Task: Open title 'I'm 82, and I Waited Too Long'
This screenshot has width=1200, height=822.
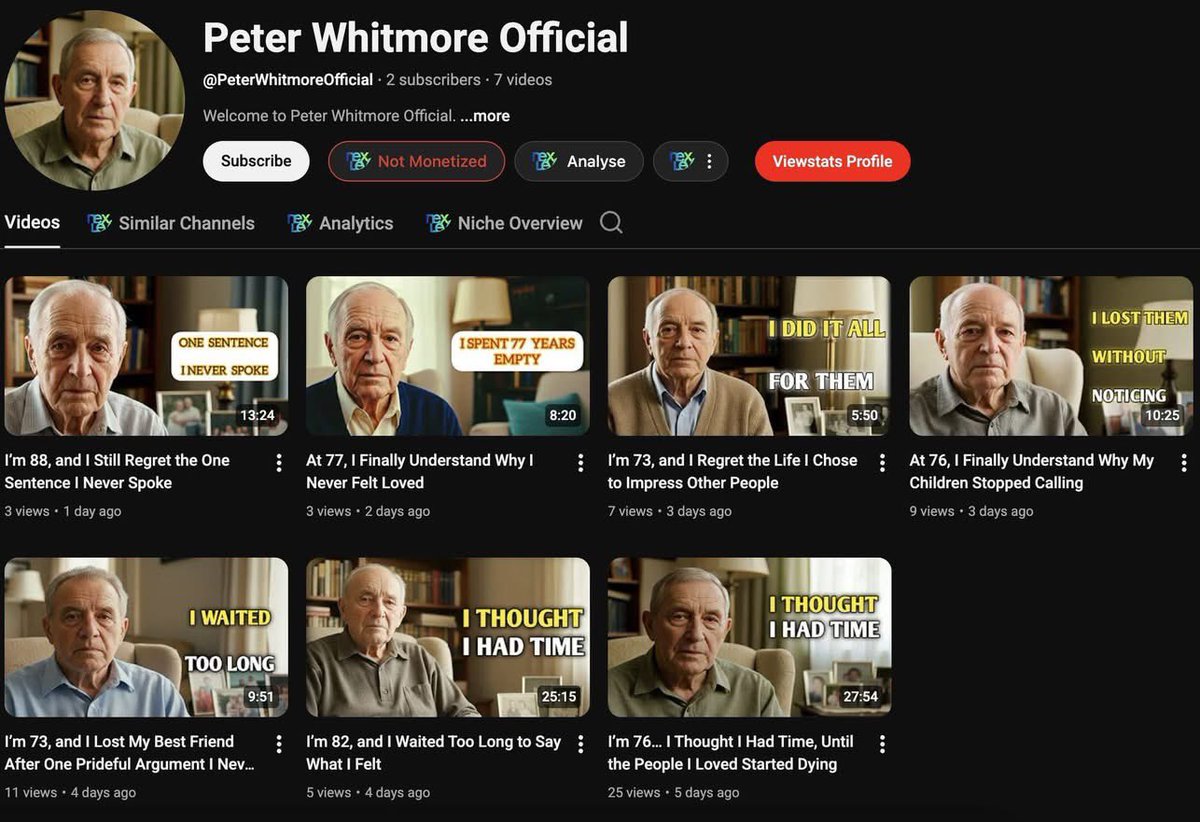Action: point(434,752)
